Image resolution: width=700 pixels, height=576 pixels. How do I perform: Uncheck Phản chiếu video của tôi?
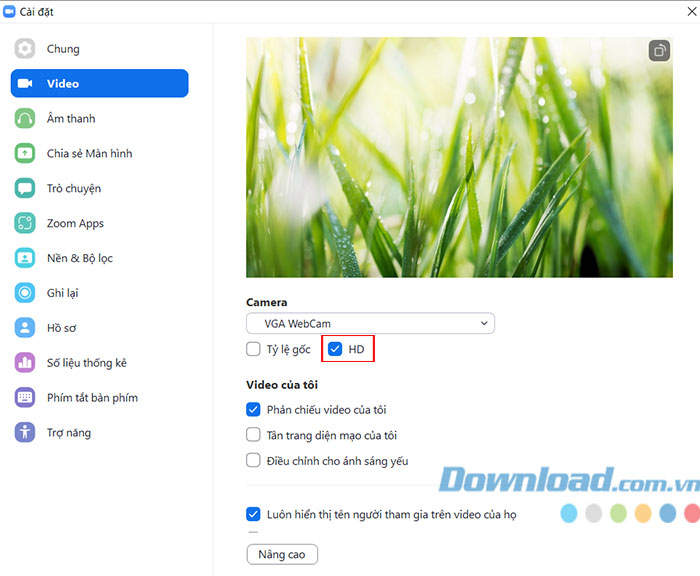pyautogui.click(x=254, y=410)
